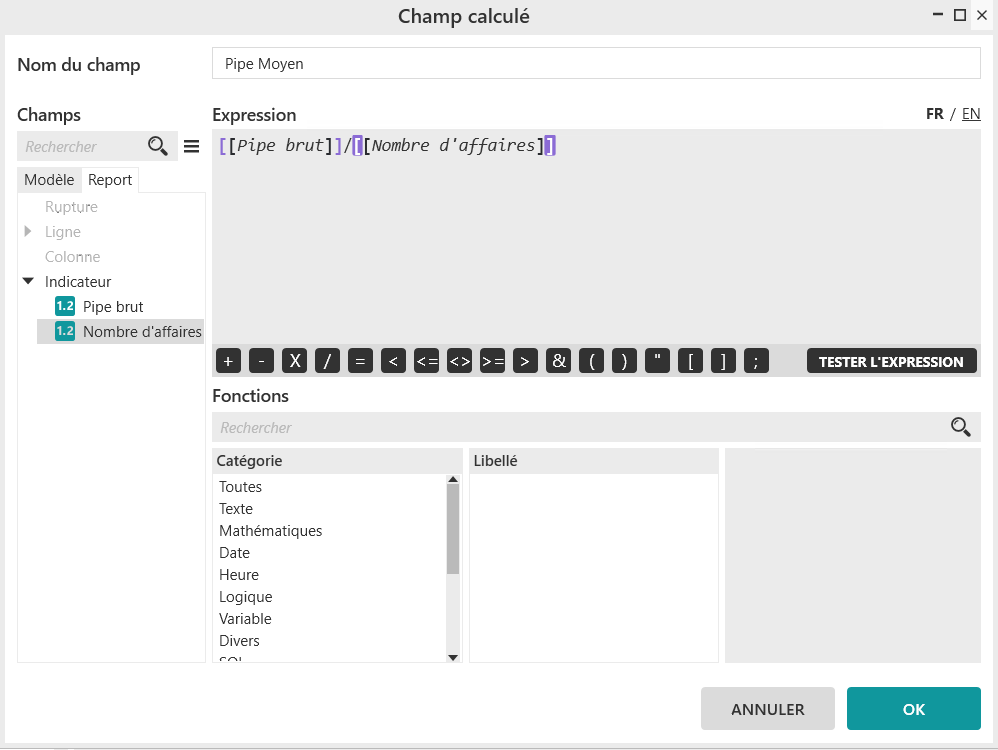Image resolution: width=998 pixels, height=750 pixels.
Task: Click the Champs search magnifier icon
Action: click(158, 147)
